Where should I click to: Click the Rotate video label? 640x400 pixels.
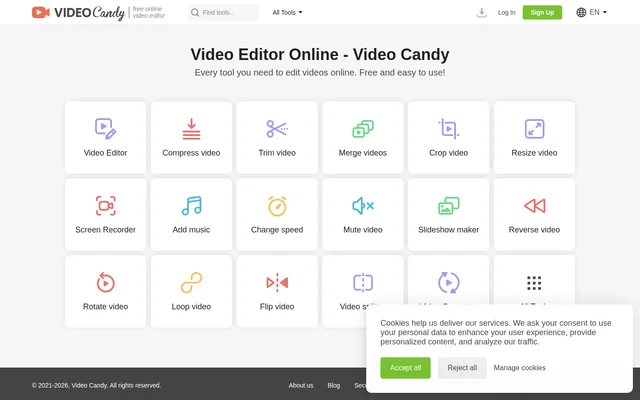click(105, 307)
